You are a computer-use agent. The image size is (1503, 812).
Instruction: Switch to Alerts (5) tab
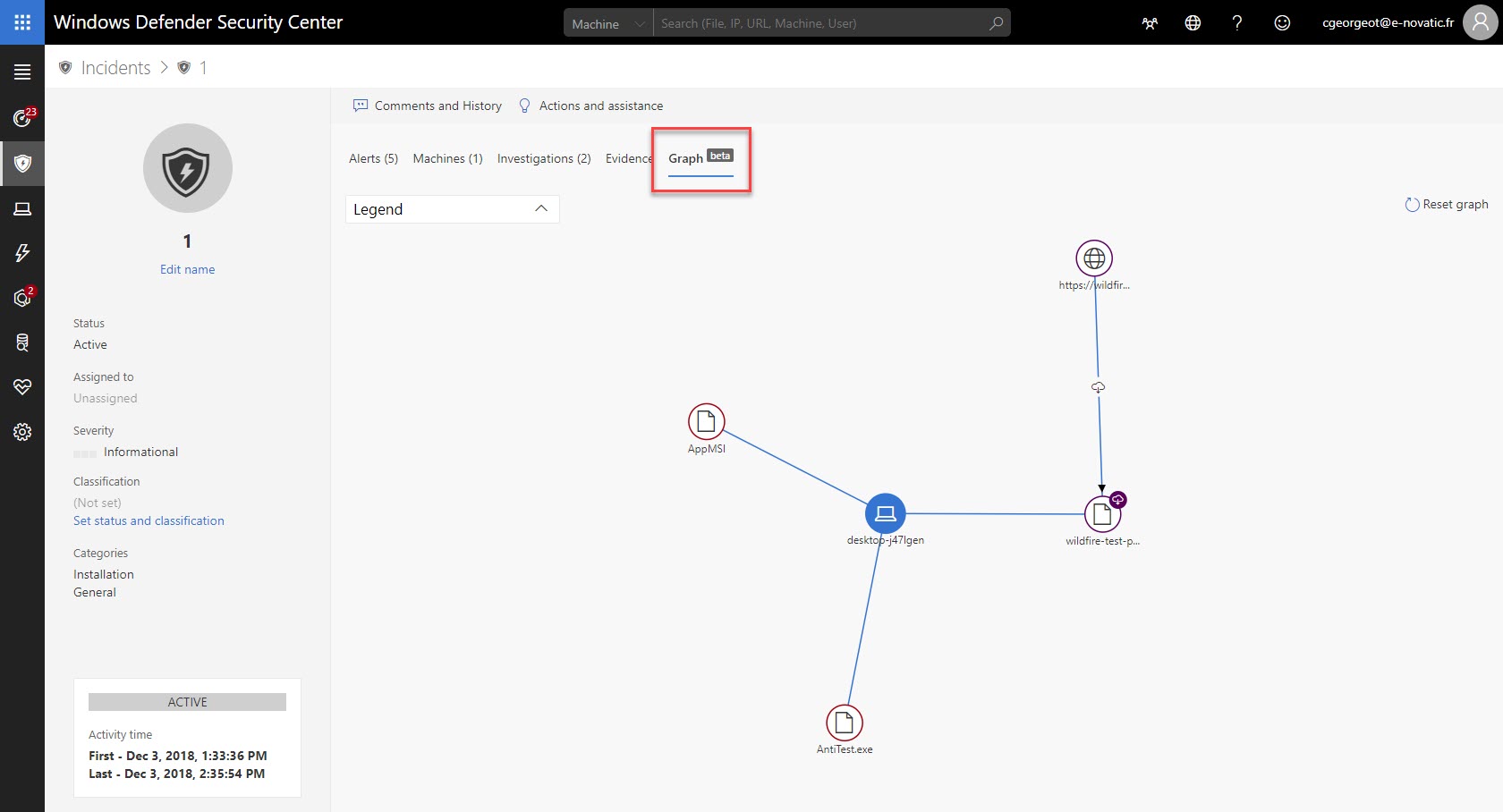tap(373, 158)
